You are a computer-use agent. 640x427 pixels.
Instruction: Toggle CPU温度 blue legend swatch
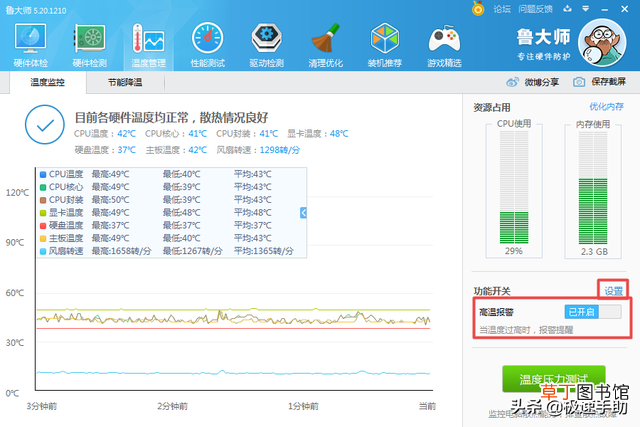[x=43, y=175]
